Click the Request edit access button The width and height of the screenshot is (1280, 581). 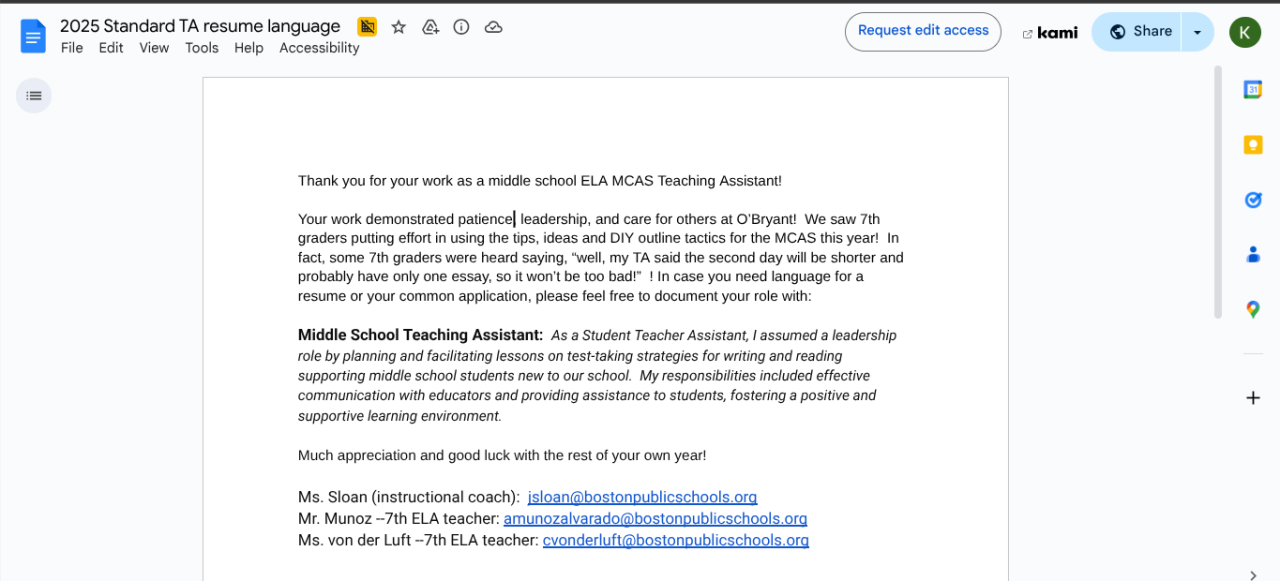coord(922,31)
